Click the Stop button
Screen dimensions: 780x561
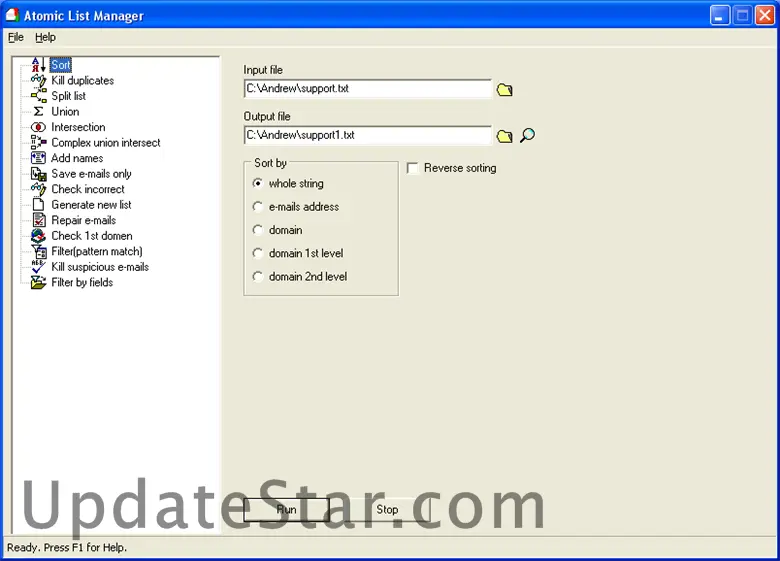coord(387,510)
